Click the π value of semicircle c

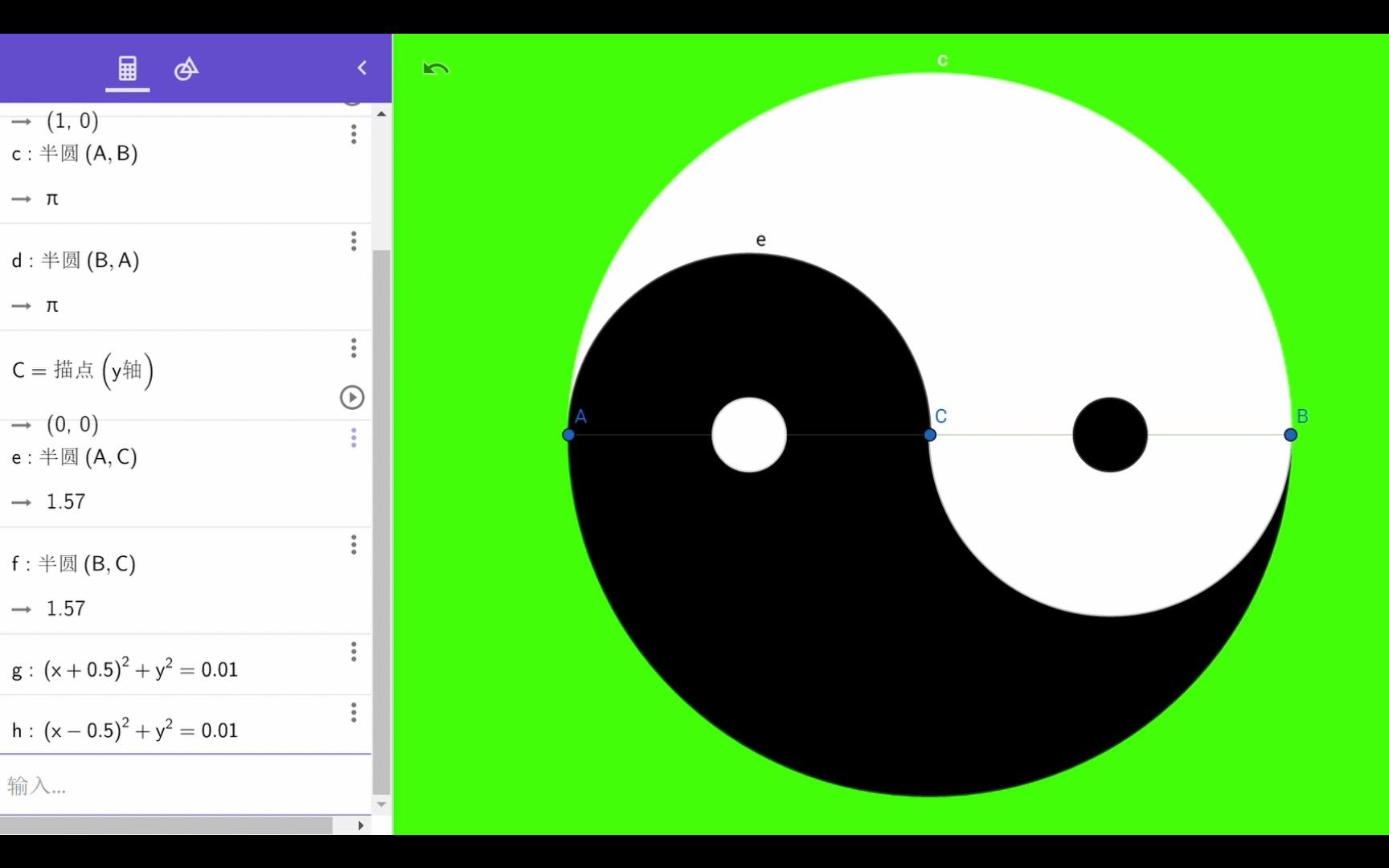52,199
